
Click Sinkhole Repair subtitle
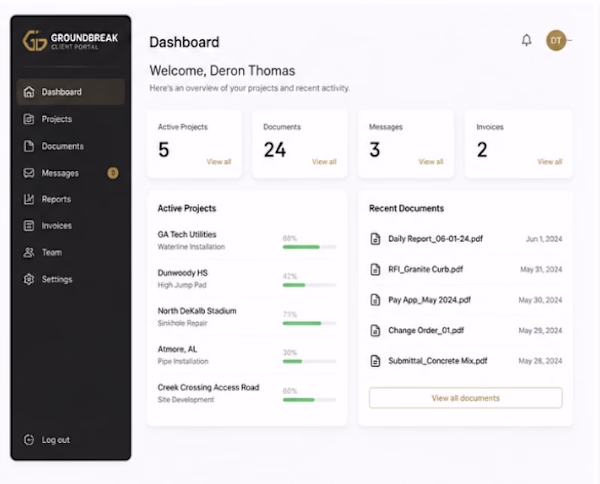pyautogui.click(x=182, y=323)
